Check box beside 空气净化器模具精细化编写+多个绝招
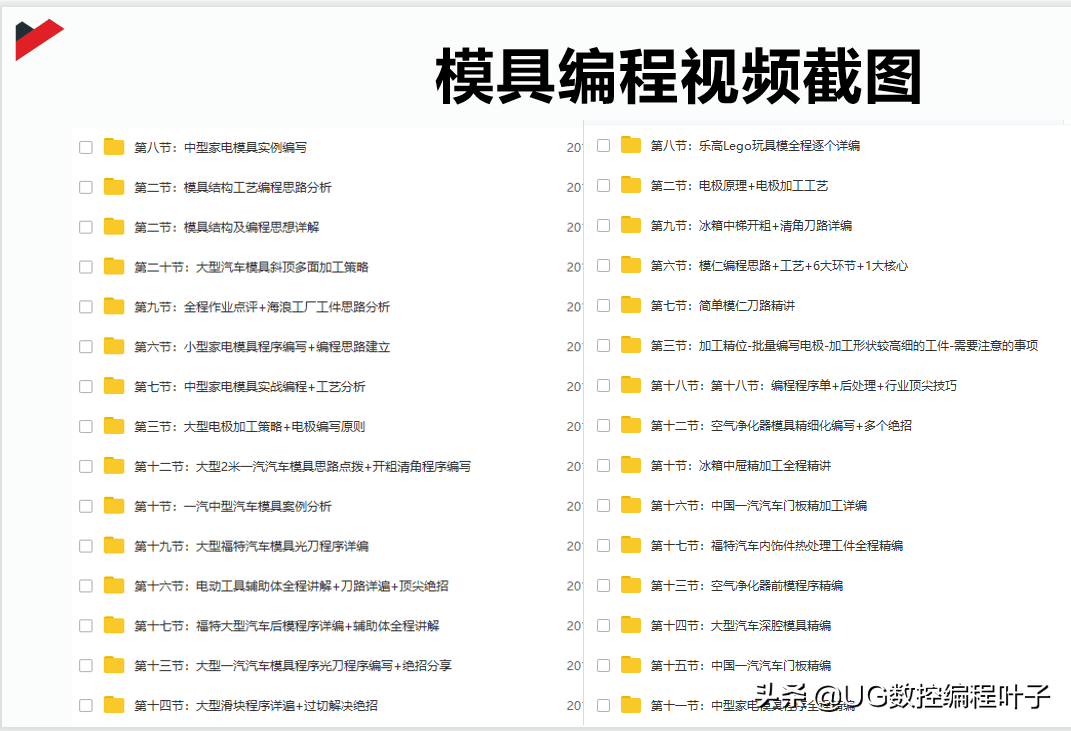Viewport: 1071px width, 731px height. tap(603, 425)
